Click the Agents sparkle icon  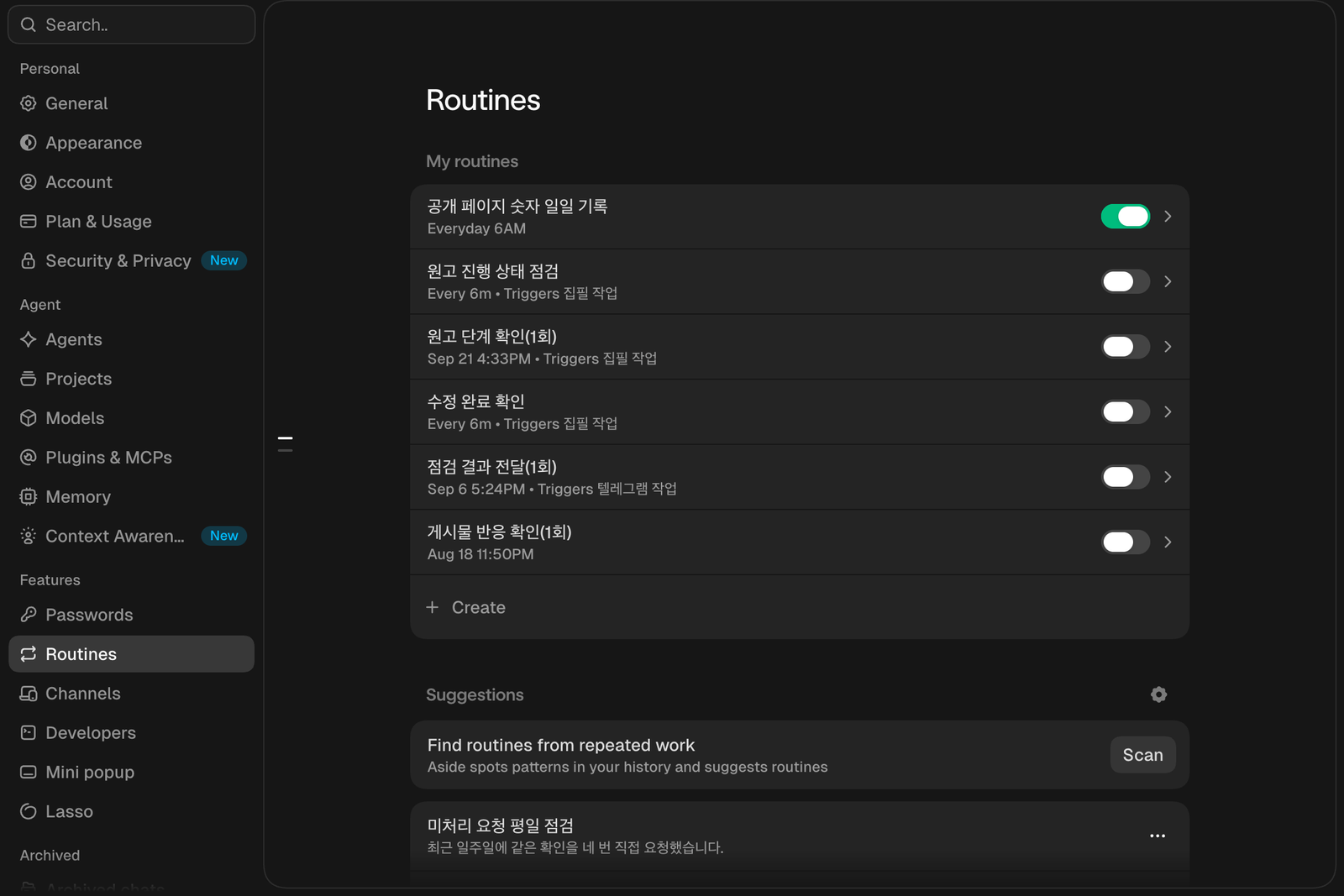coord(29,339)
